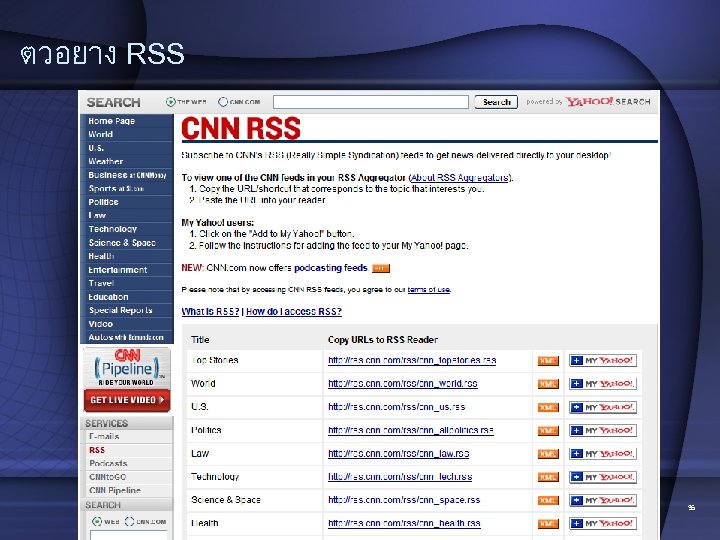Add Law feed to My Yahoo

click(x=603, y=454)
